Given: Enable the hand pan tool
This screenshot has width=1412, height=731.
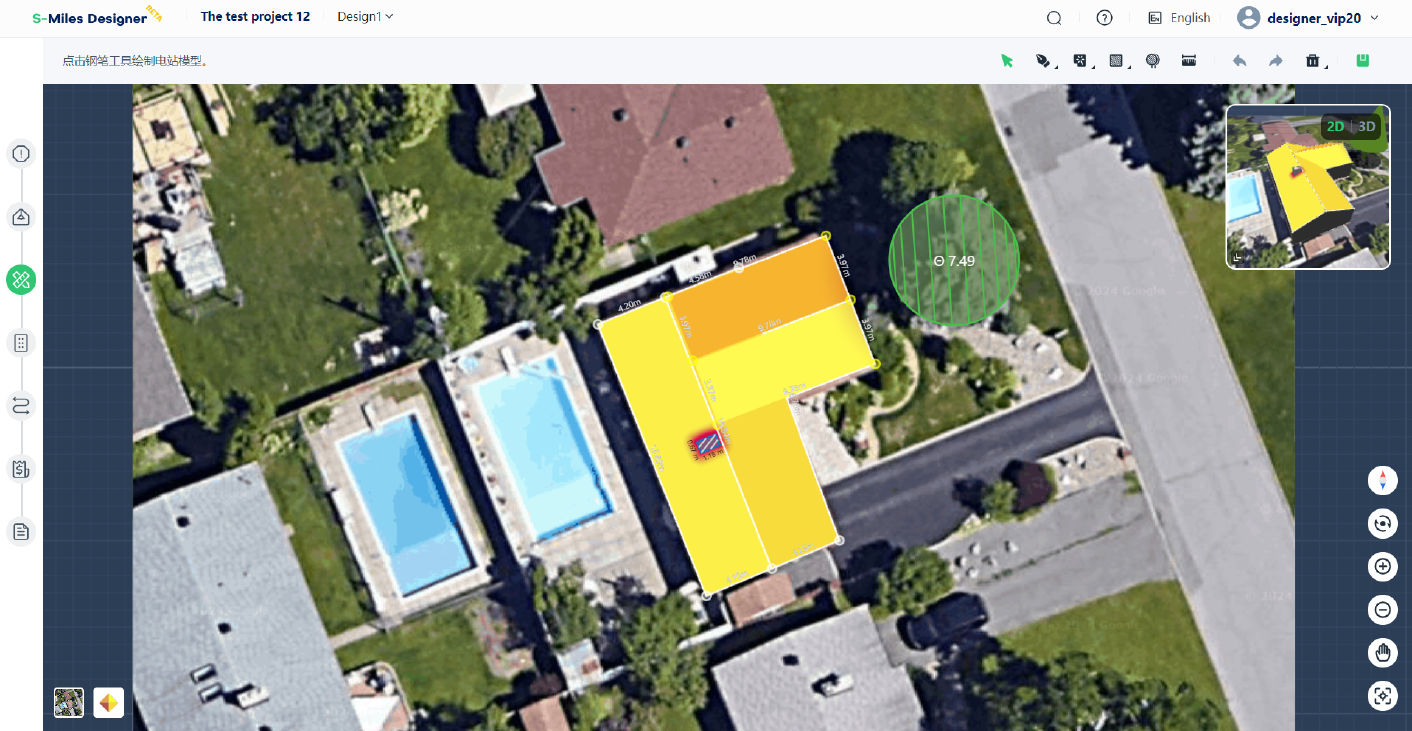Looking at the screenshot, I should (1383, 653).
